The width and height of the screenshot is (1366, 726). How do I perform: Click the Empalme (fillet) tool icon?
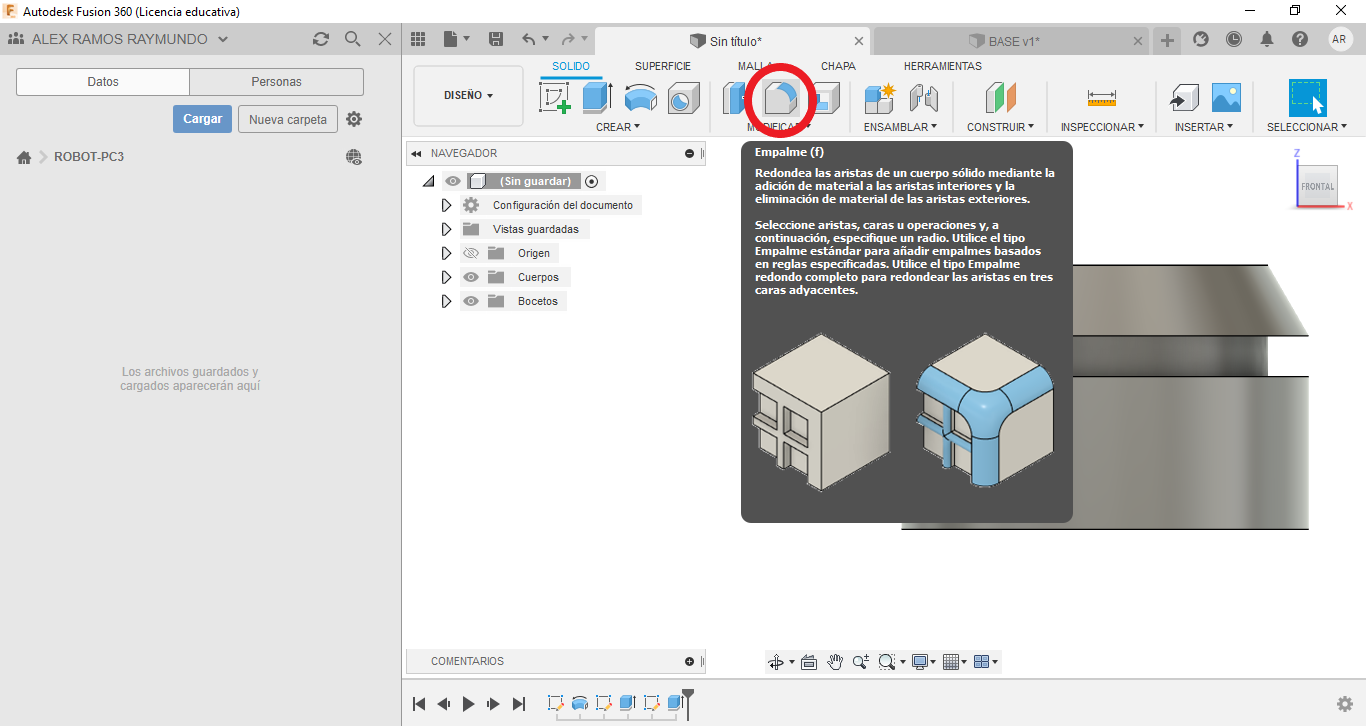coord(781,98)
